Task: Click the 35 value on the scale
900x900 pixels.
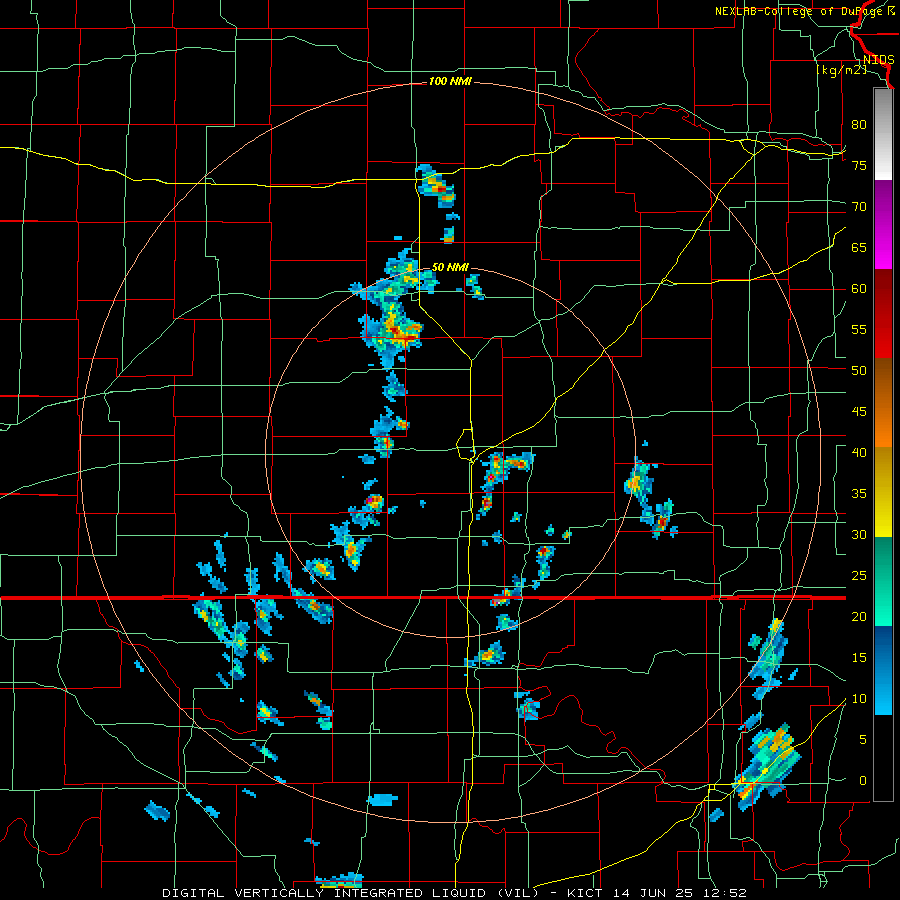Action: pyautogui.click(x=859, y=494)
